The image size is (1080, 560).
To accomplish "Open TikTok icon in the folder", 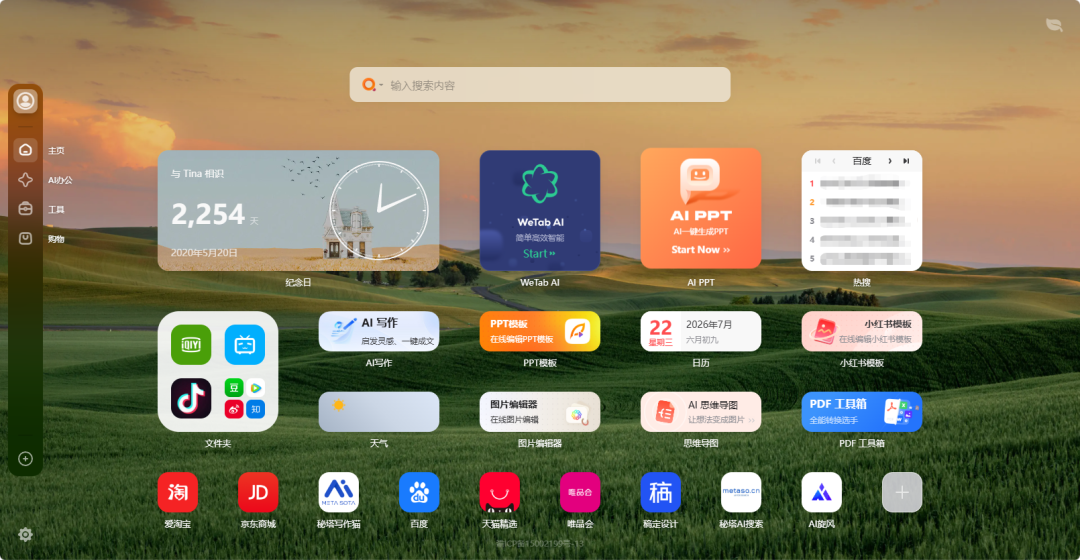I will click(191, 398).
